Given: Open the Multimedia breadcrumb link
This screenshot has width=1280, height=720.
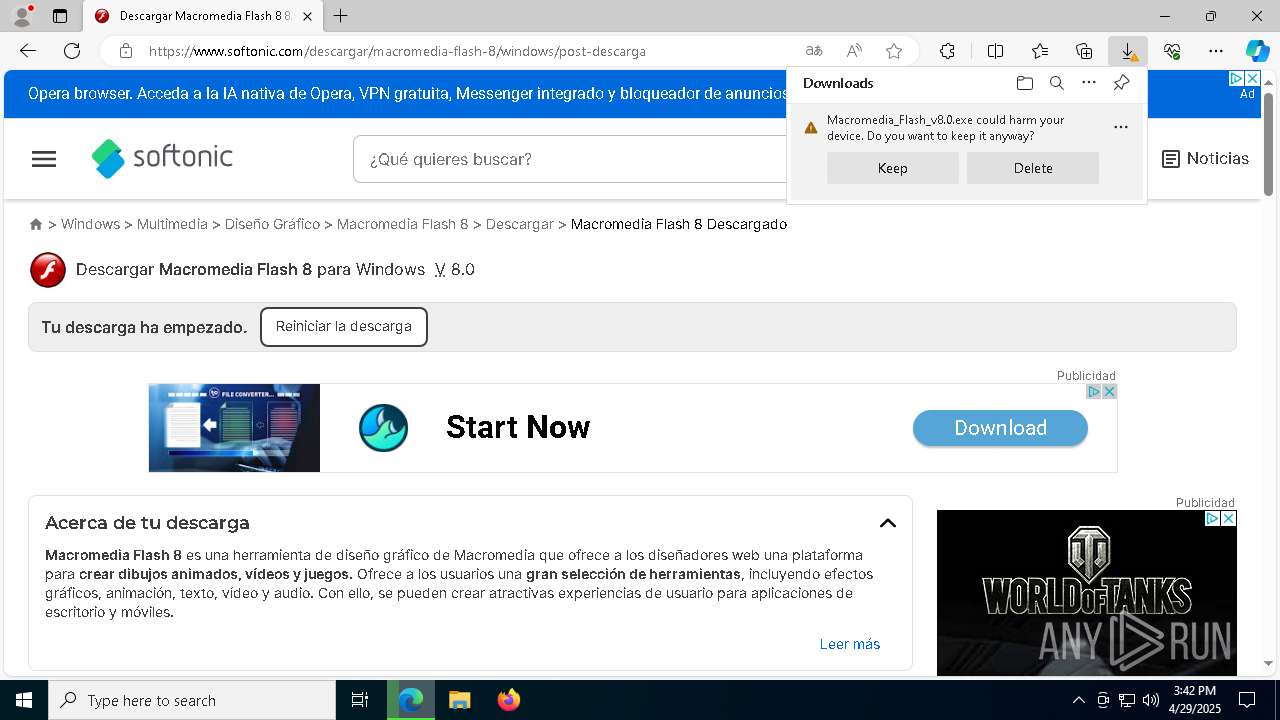Looking at the screenshot, I should coord(172,224).
